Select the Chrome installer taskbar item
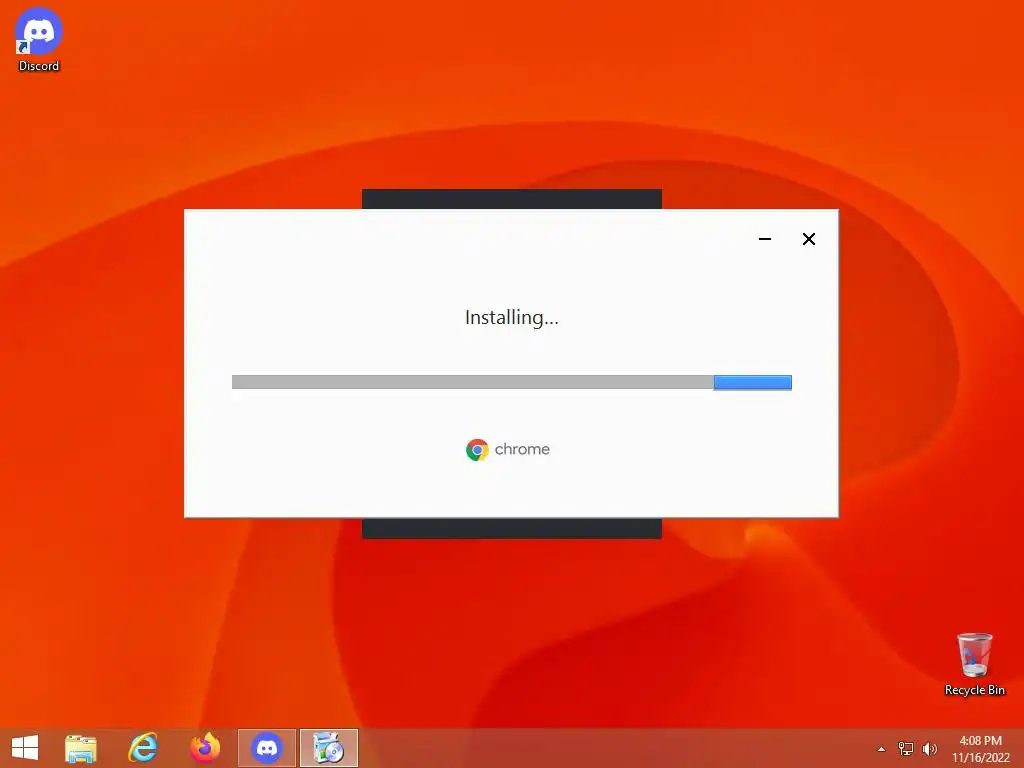The width and height of the screenshot is (1024, 768). pyautogui.click(x=328, y=748)
